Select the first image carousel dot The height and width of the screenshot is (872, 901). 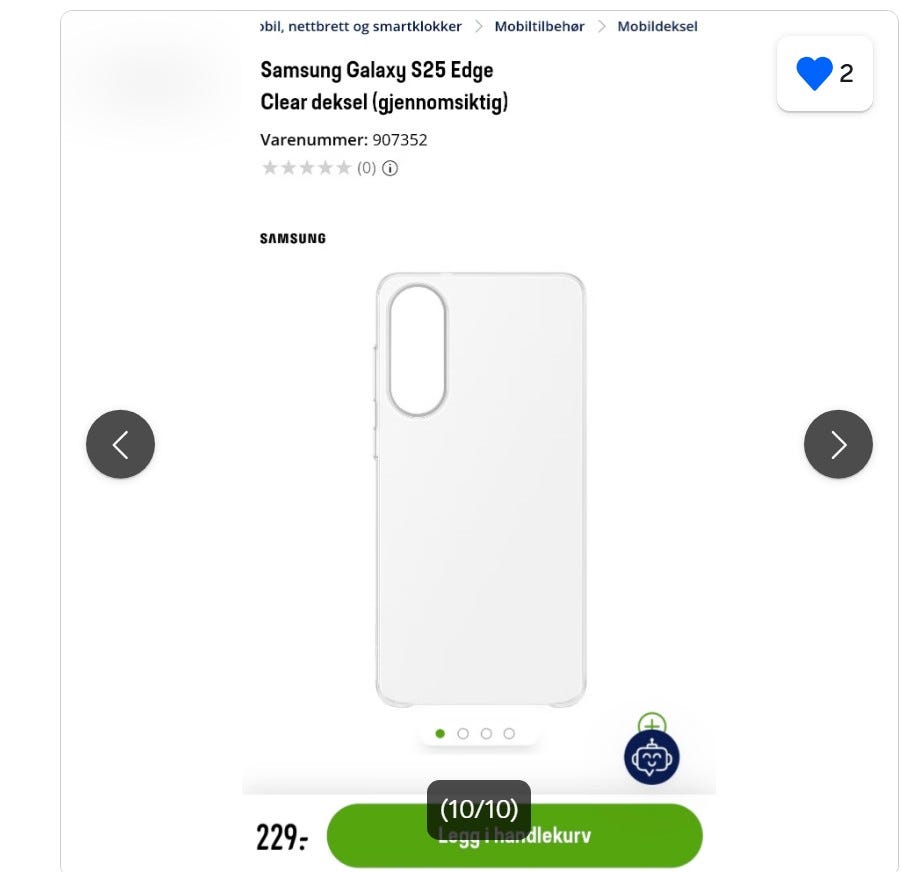point(440,734)
